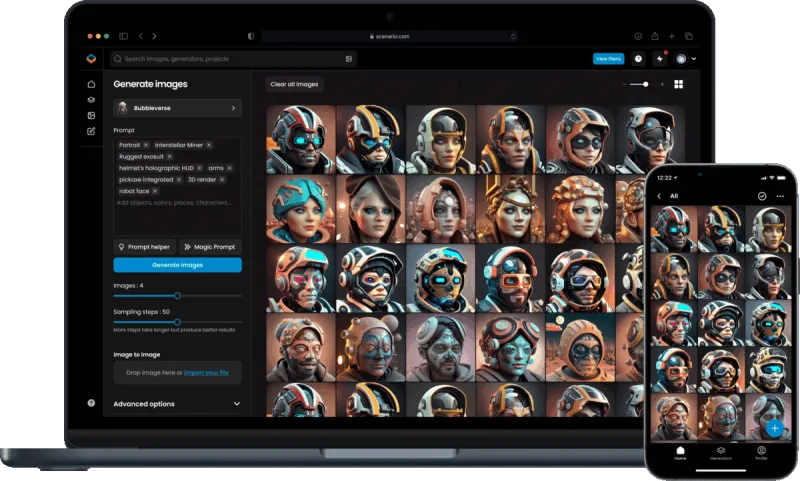Viewport: 800px width, 481px height.
Task: Remove the "Portrait" prompt tag
Action: click(x=147, y=145)
